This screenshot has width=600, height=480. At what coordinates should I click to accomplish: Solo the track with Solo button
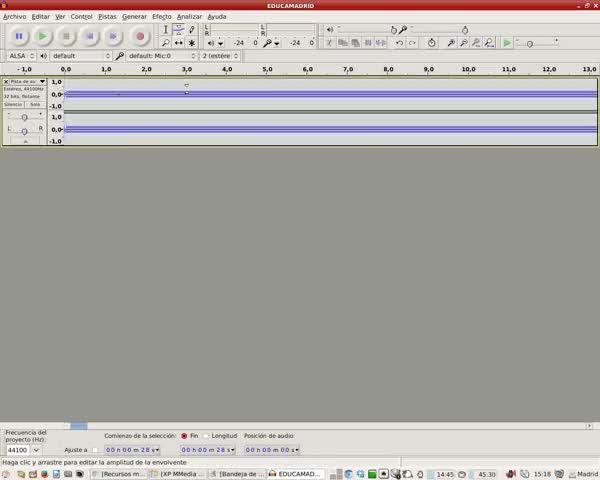pos(35,104)
